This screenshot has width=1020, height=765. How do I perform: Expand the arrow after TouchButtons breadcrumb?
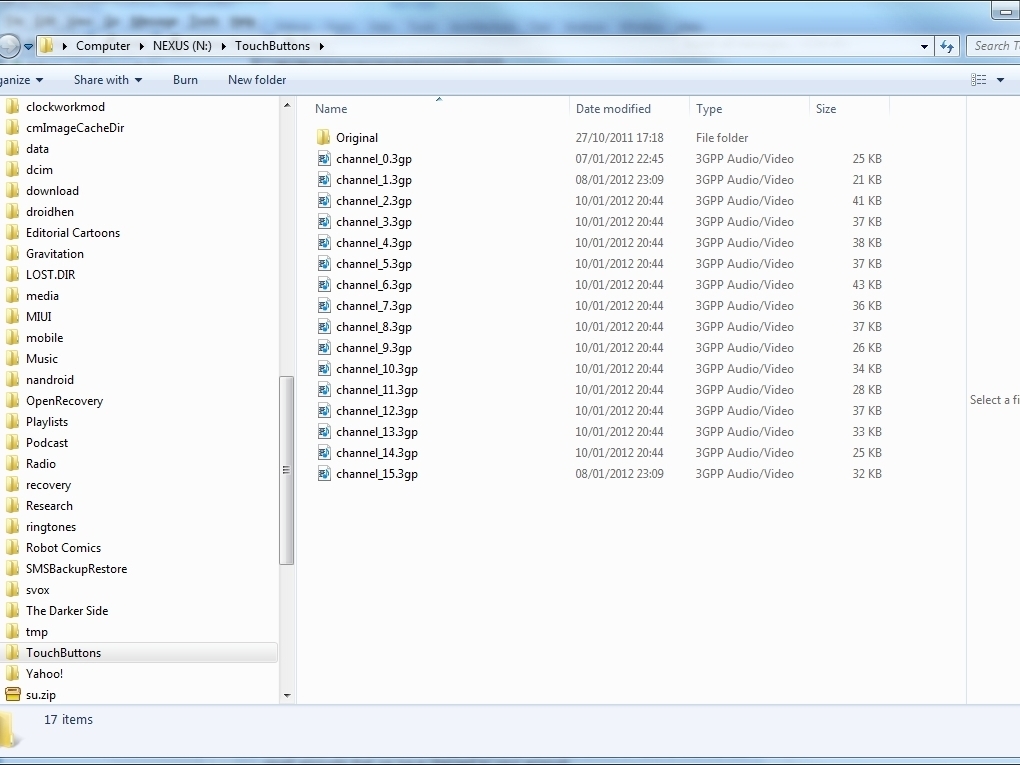click(321, 46)
